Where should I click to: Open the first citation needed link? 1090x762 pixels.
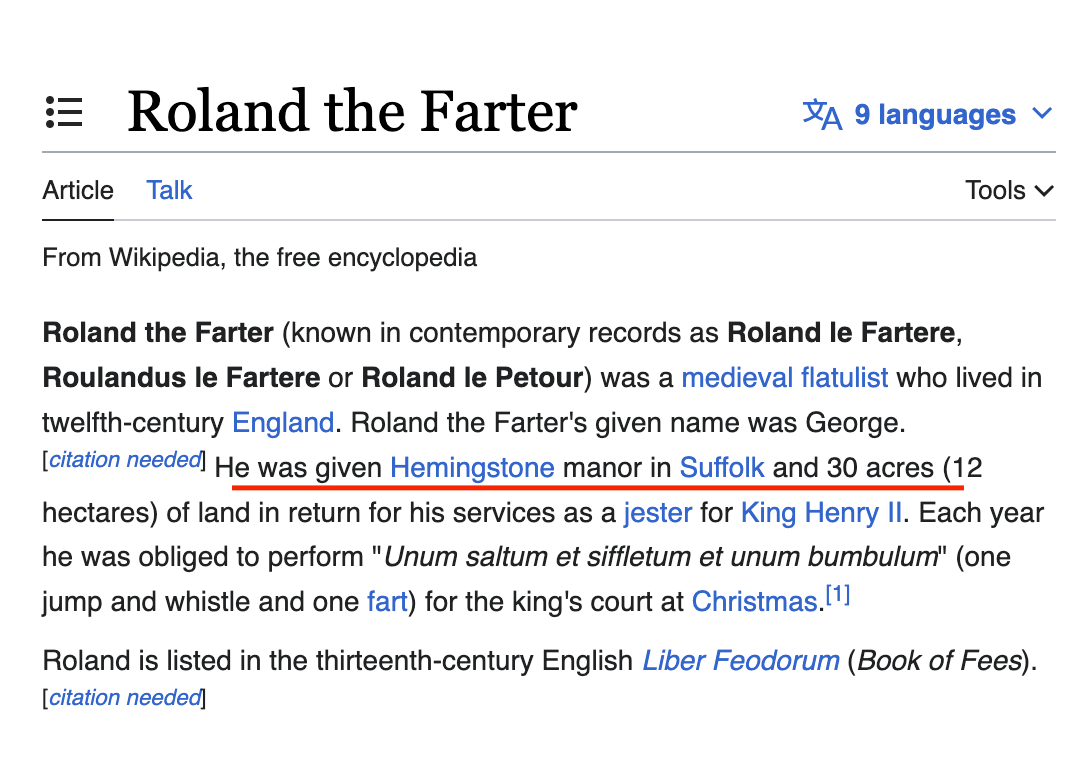(124, 459)
